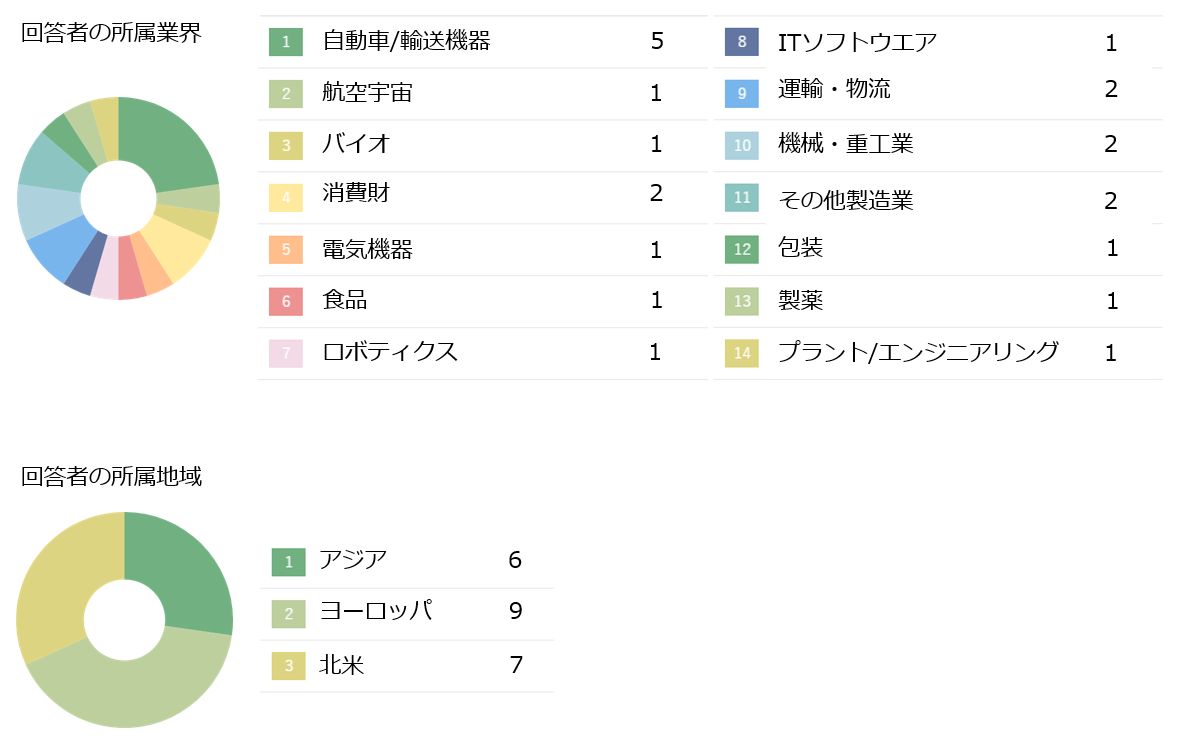Click the 機械・重工業 legend label
The image size is (1177, 739).
(845, 143)
